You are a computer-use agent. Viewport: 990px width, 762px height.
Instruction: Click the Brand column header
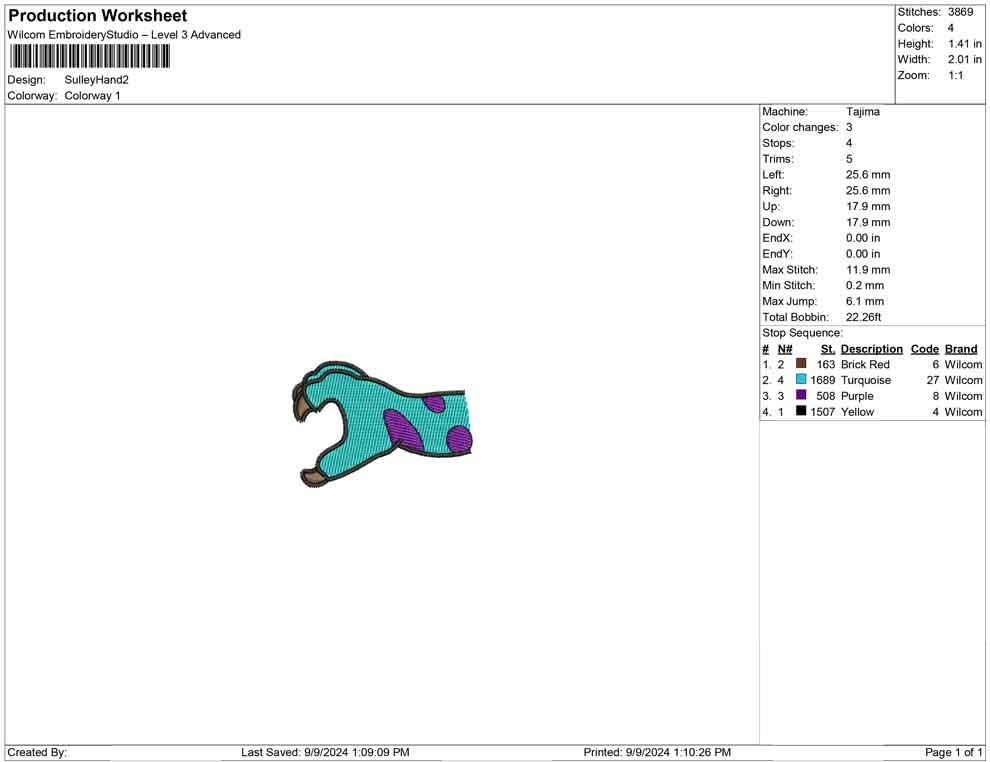tap(961, 349)
